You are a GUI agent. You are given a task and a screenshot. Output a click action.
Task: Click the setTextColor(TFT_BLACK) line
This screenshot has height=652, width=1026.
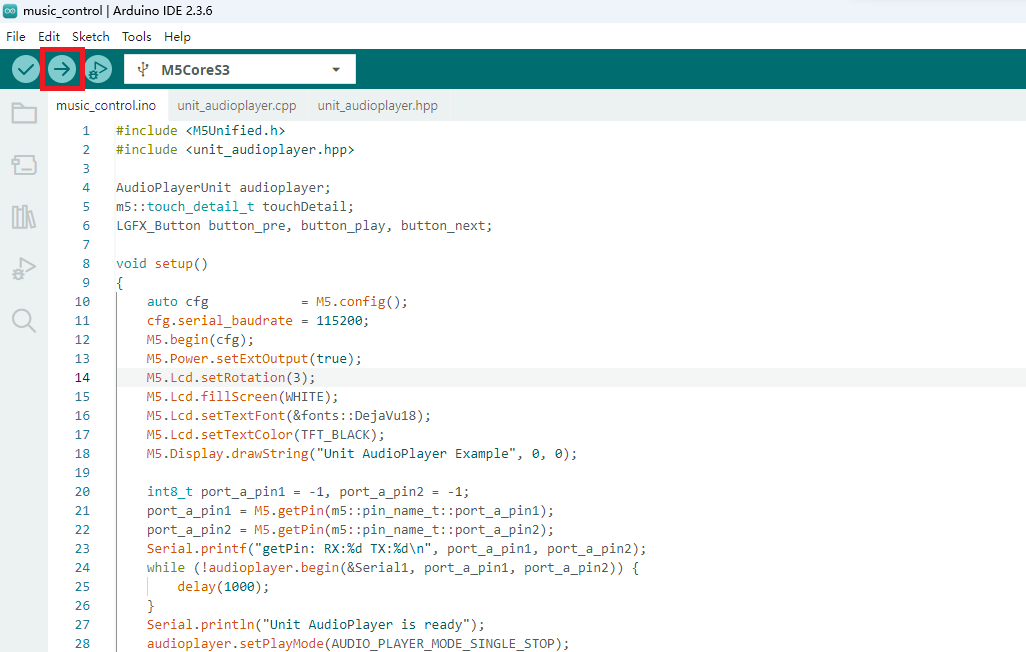point(266,435)
